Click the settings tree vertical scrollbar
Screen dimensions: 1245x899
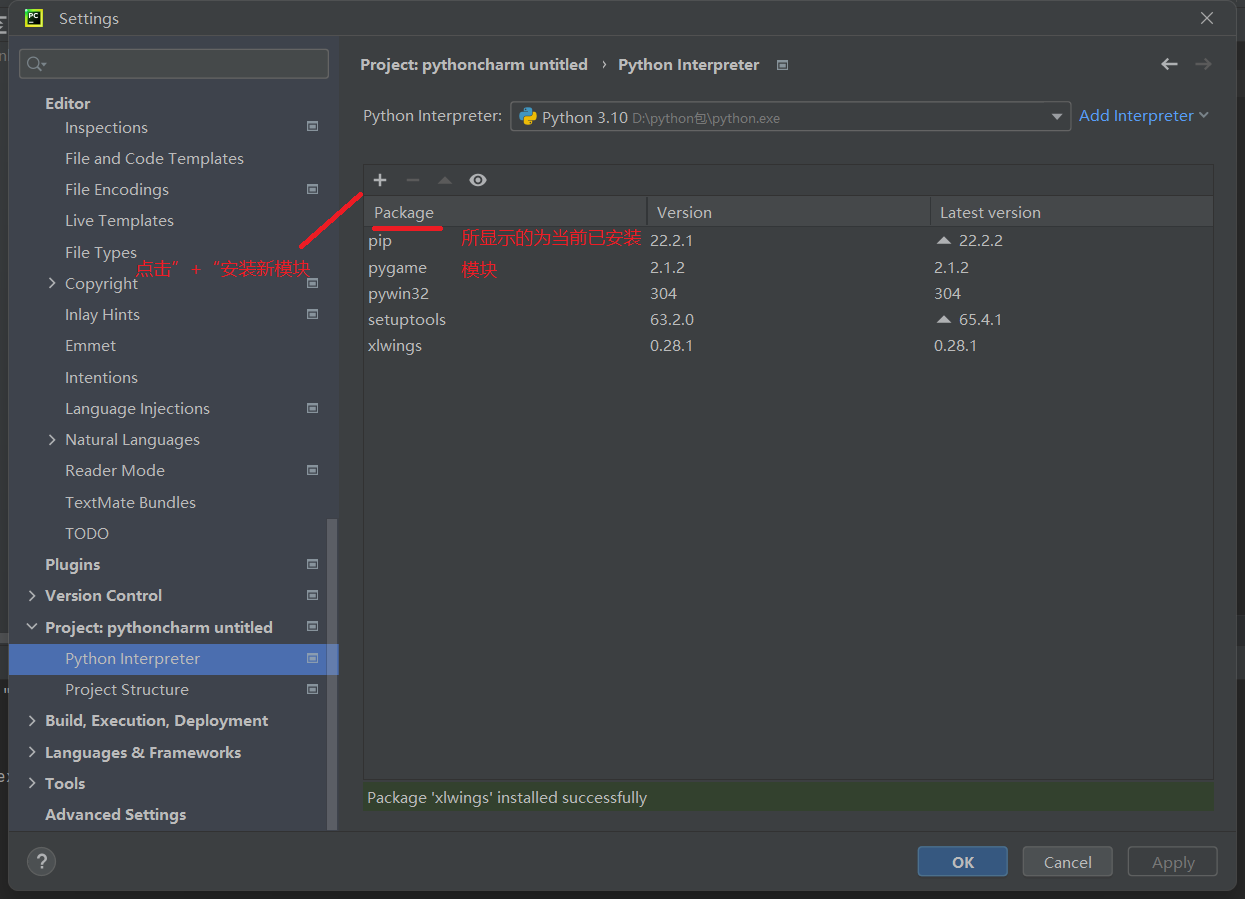click(333, 674)
